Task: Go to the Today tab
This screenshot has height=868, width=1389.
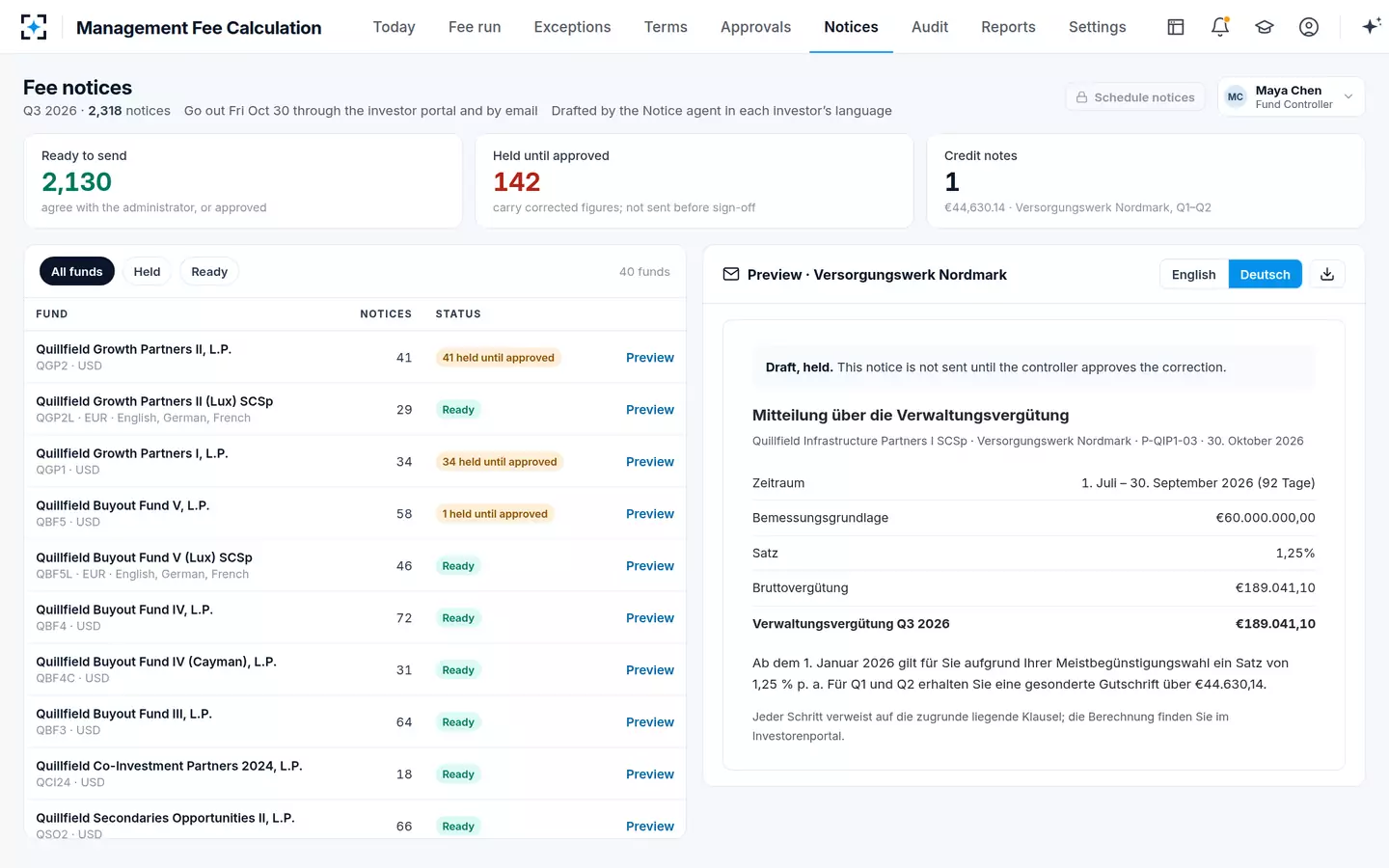Action: tap(394, 27)
